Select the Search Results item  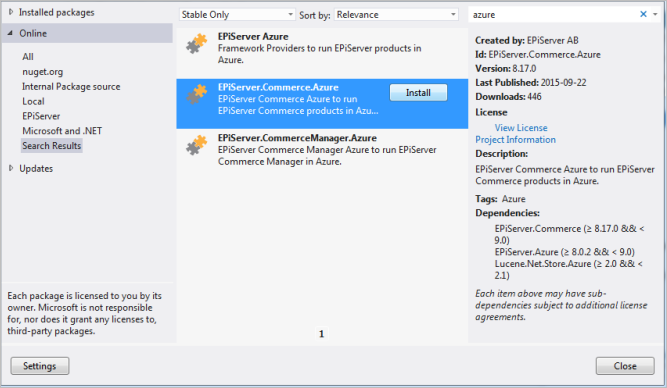coord(51,146)
